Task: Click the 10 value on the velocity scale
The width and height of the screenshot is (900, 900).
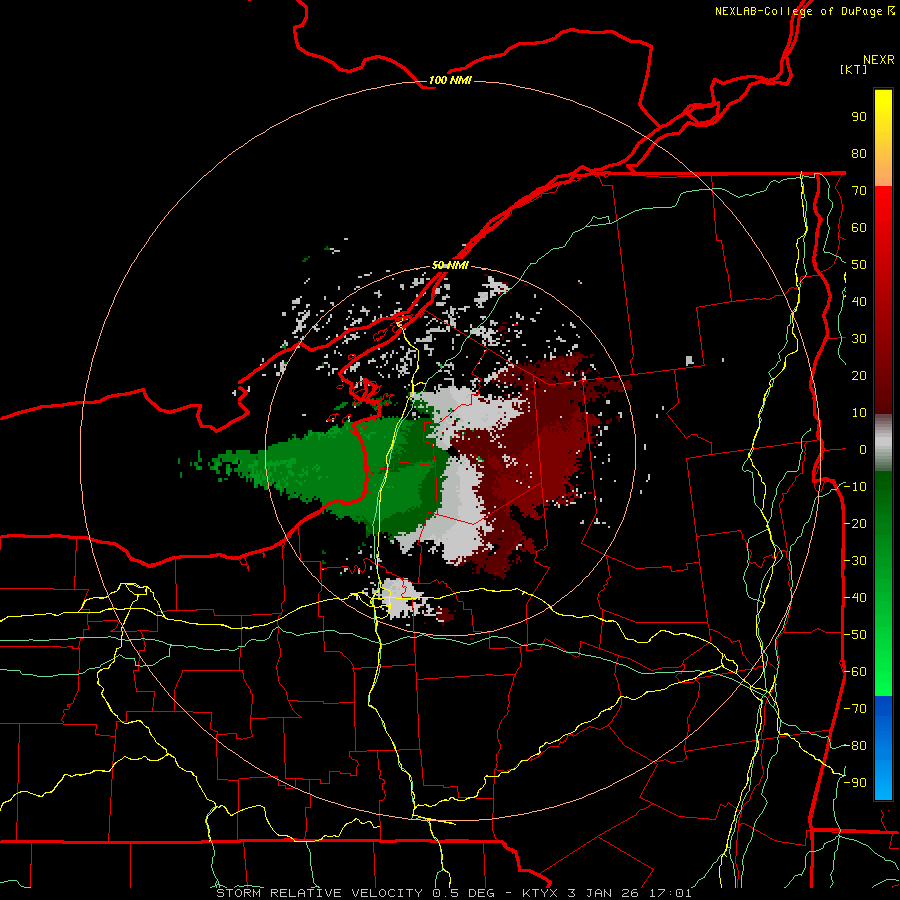Action: click(x=859, y=413)
